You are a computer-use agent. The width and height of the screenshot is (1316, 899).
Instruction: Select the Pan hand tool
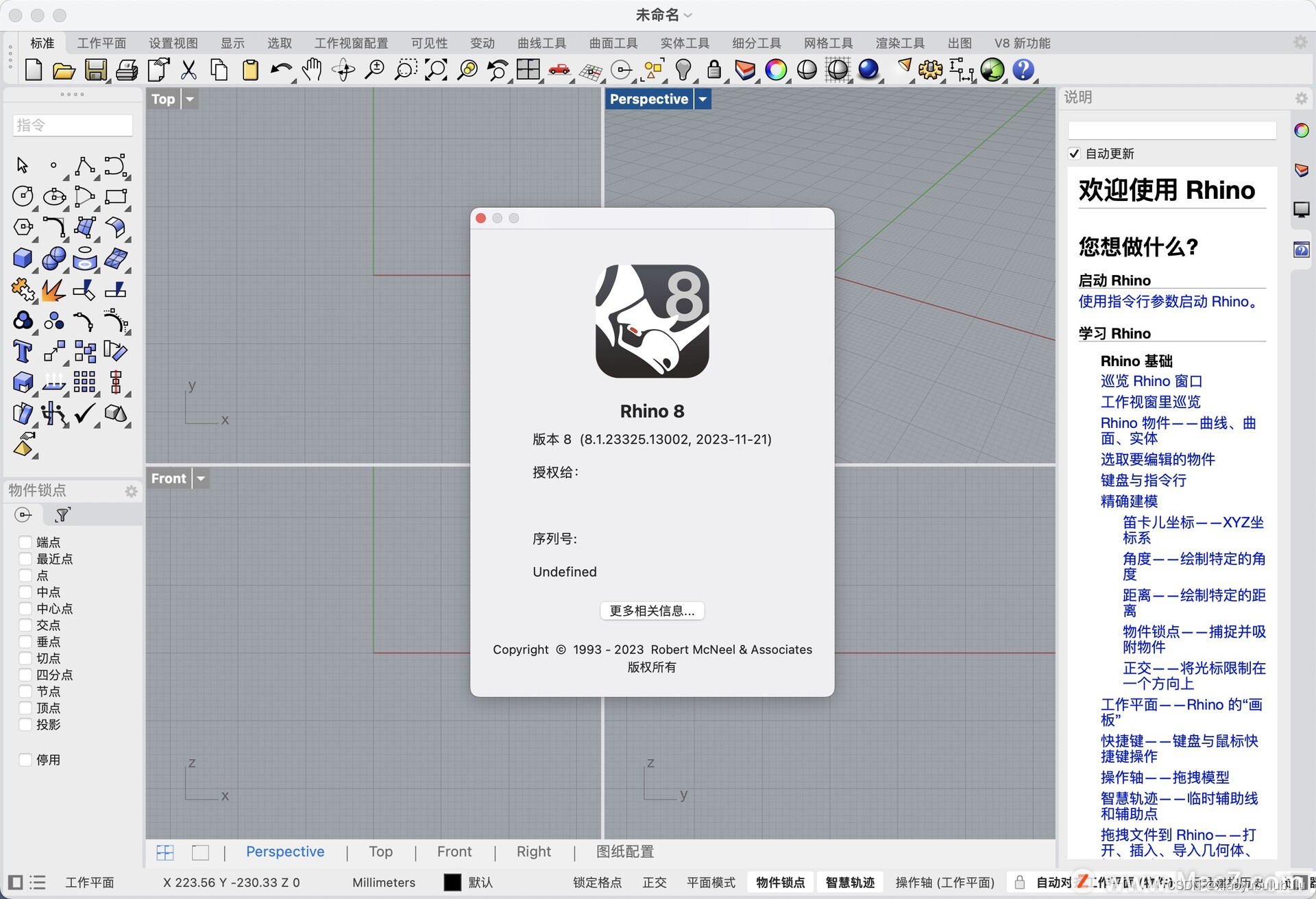[312, 70]
